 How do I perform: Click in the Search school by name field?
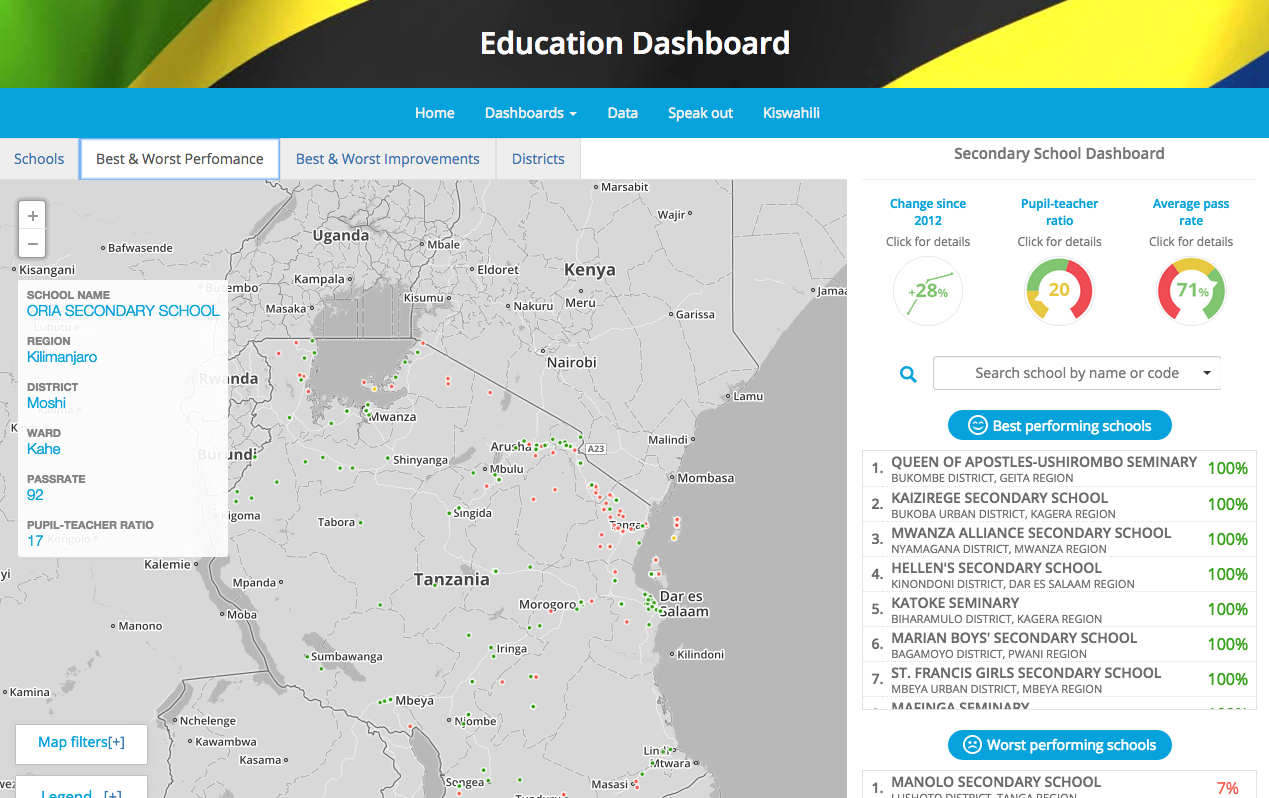[x=1076, y=373]
